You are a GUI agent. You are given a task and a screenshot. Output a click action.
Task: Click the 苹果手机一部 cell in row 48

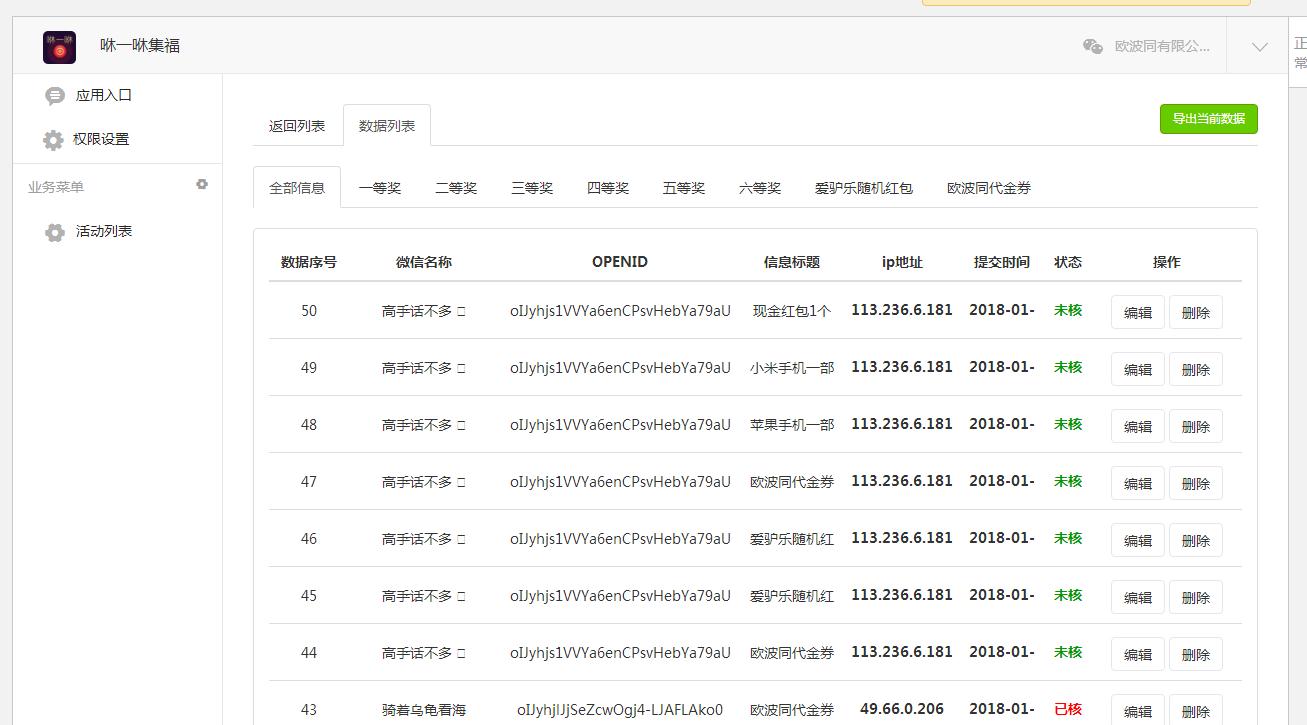pyautogui.click(x=792, y=425)
